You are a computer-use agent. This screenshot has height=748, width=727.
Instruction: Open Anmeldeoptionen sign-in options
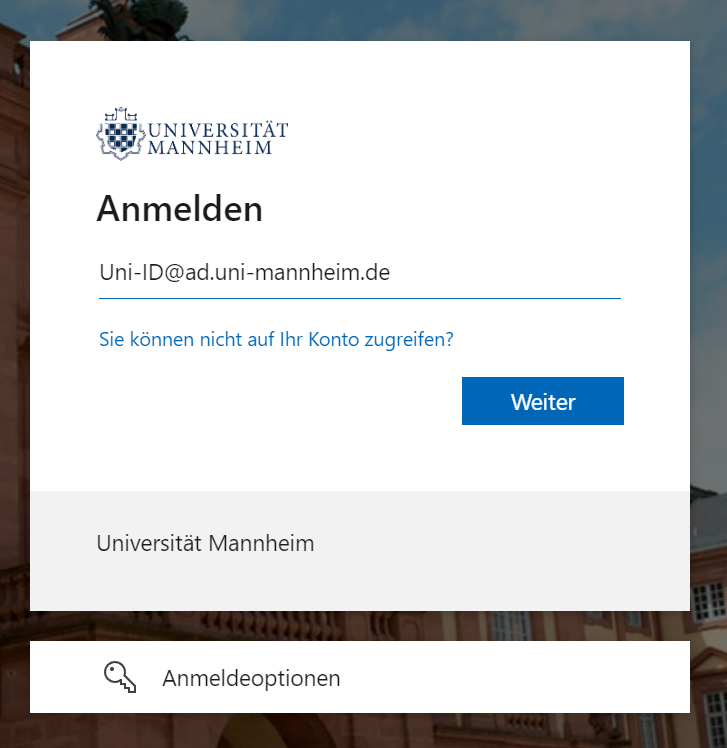360,677
